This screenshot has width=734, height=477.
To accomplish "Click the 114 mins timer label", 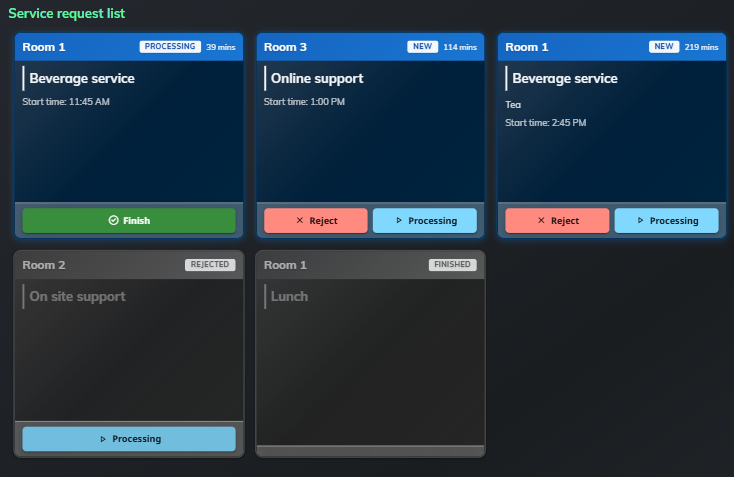I will pos(460,46).
